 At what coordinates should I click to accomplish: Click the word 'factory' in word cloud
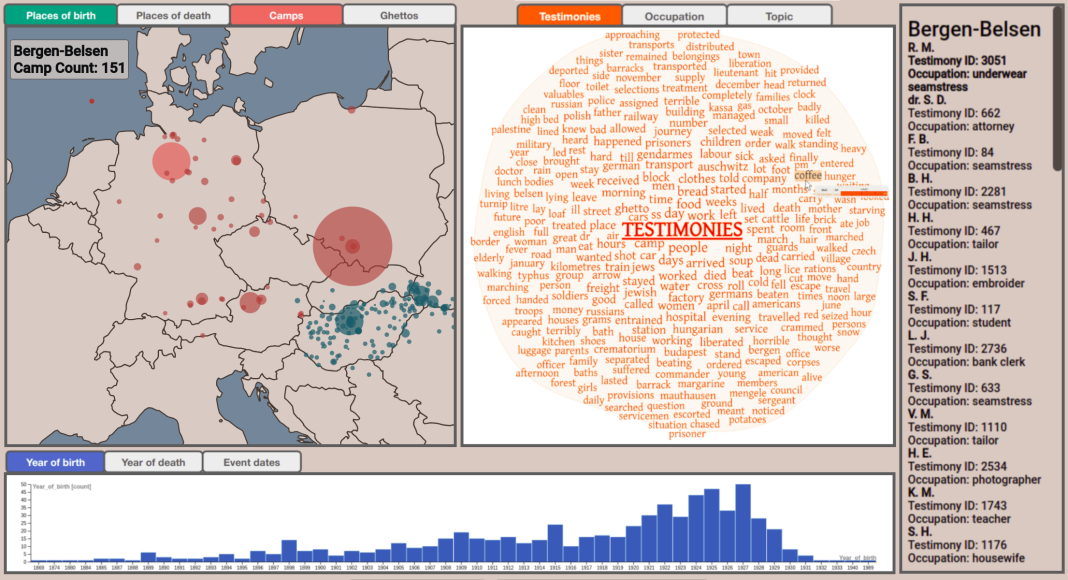(x=685, y=297)
